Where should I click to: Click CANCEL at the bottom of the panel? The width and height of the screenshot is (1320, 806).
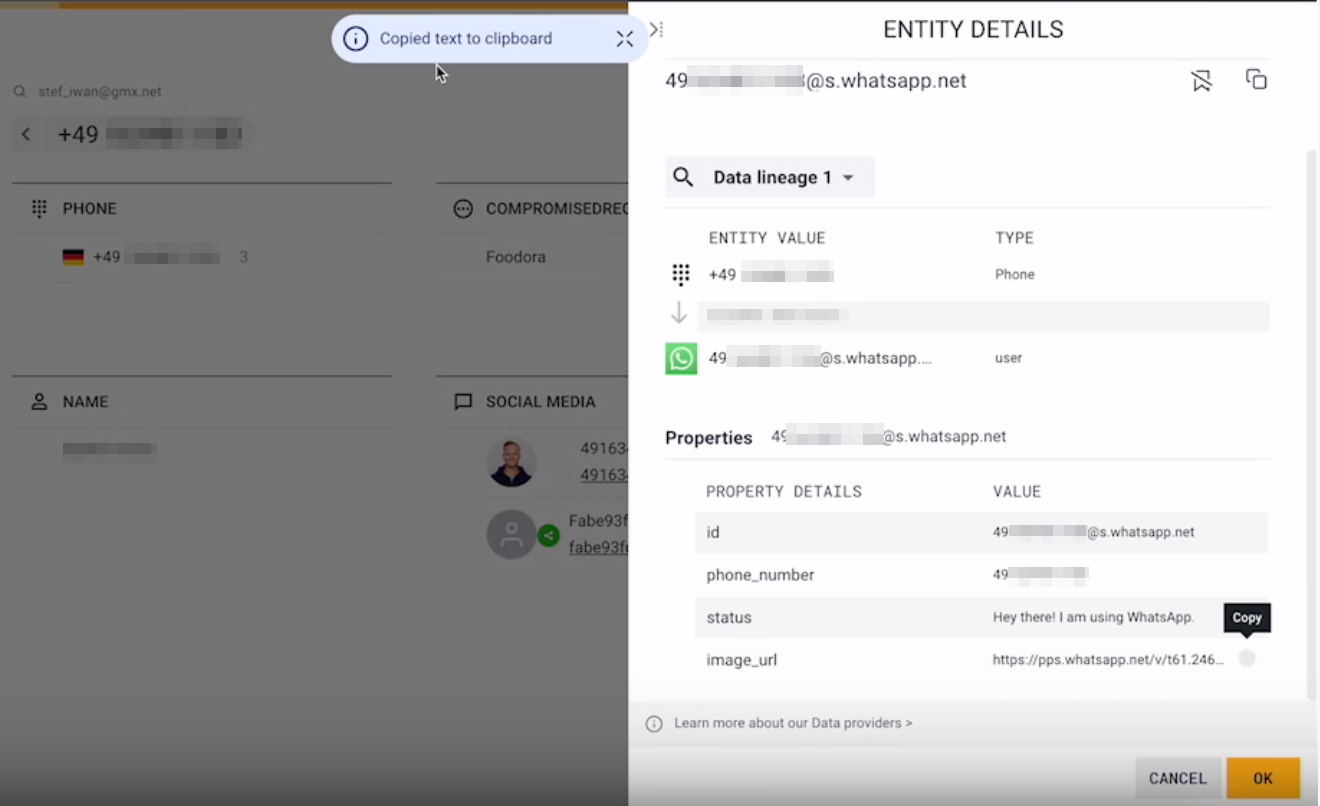tap(1178, 778)
